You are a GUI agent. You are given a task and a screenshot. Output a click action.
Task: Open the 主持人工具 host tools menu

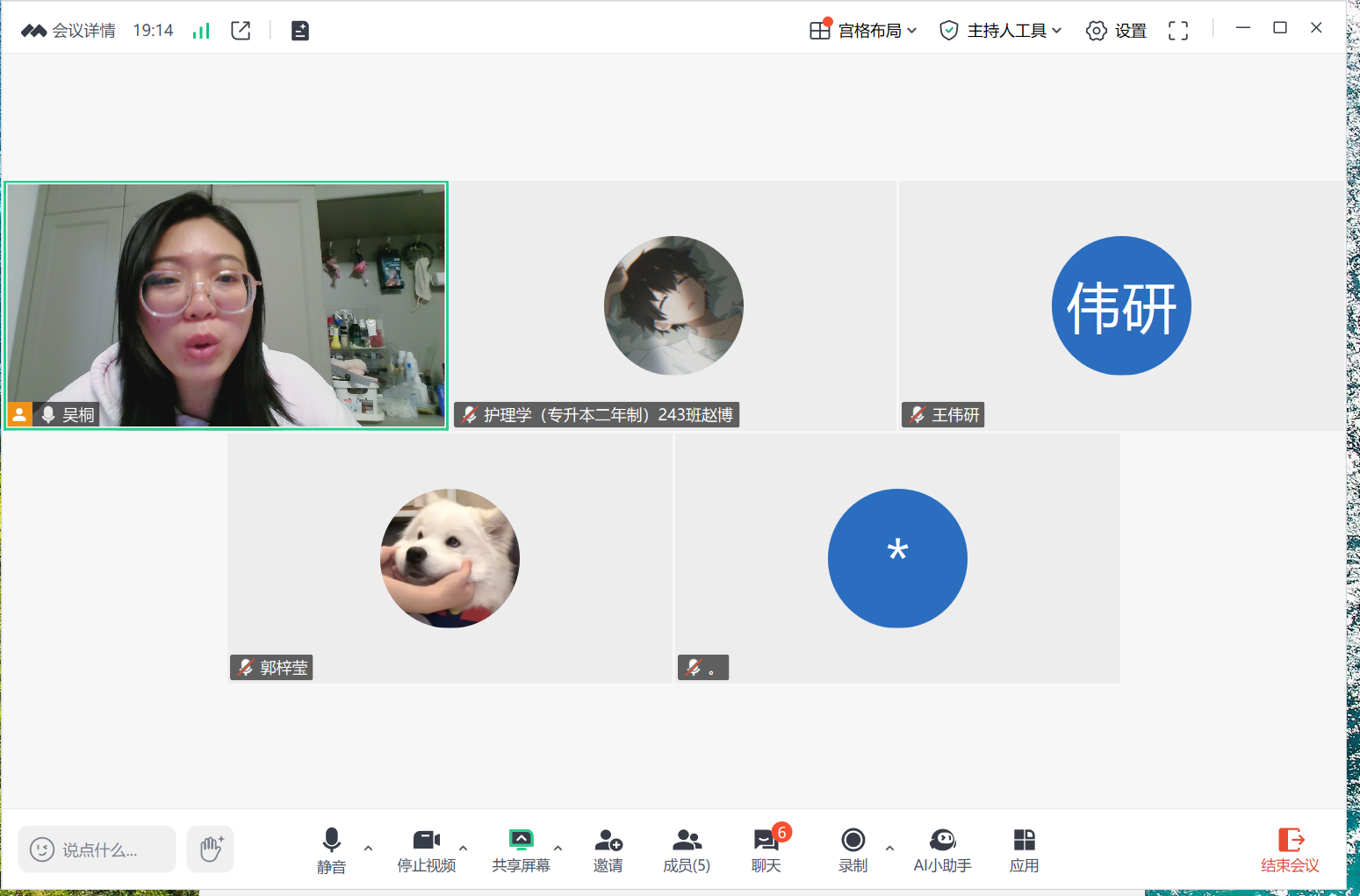[1001, 31]
